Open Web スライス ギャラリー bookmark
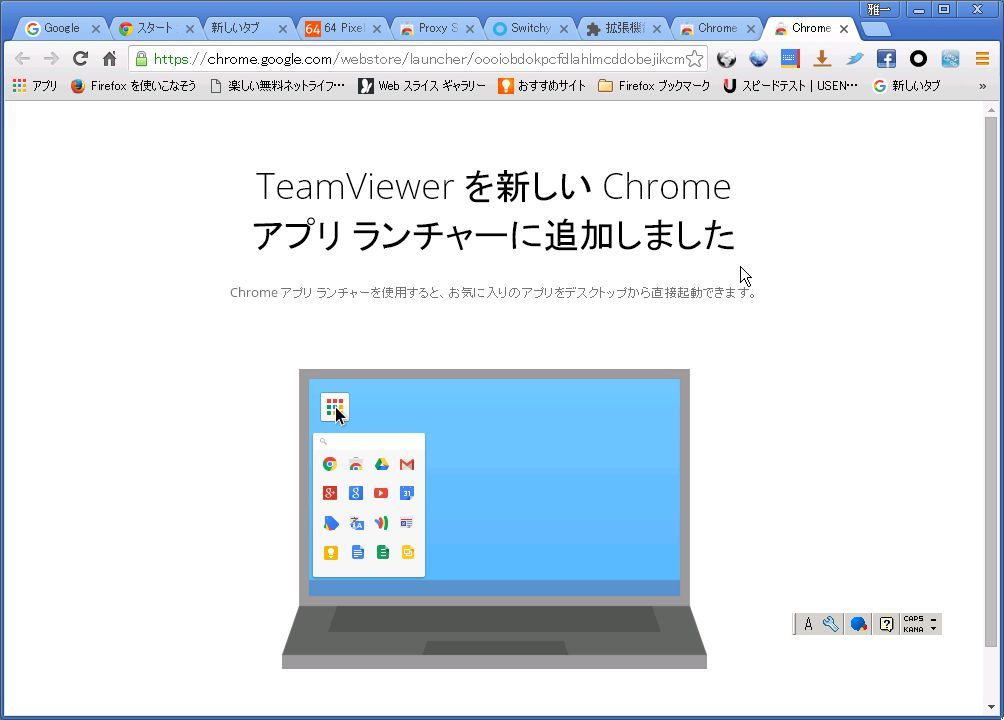The height and width of the screenshot is (720, 1004). pyautogui.click(x=421, y=85)
